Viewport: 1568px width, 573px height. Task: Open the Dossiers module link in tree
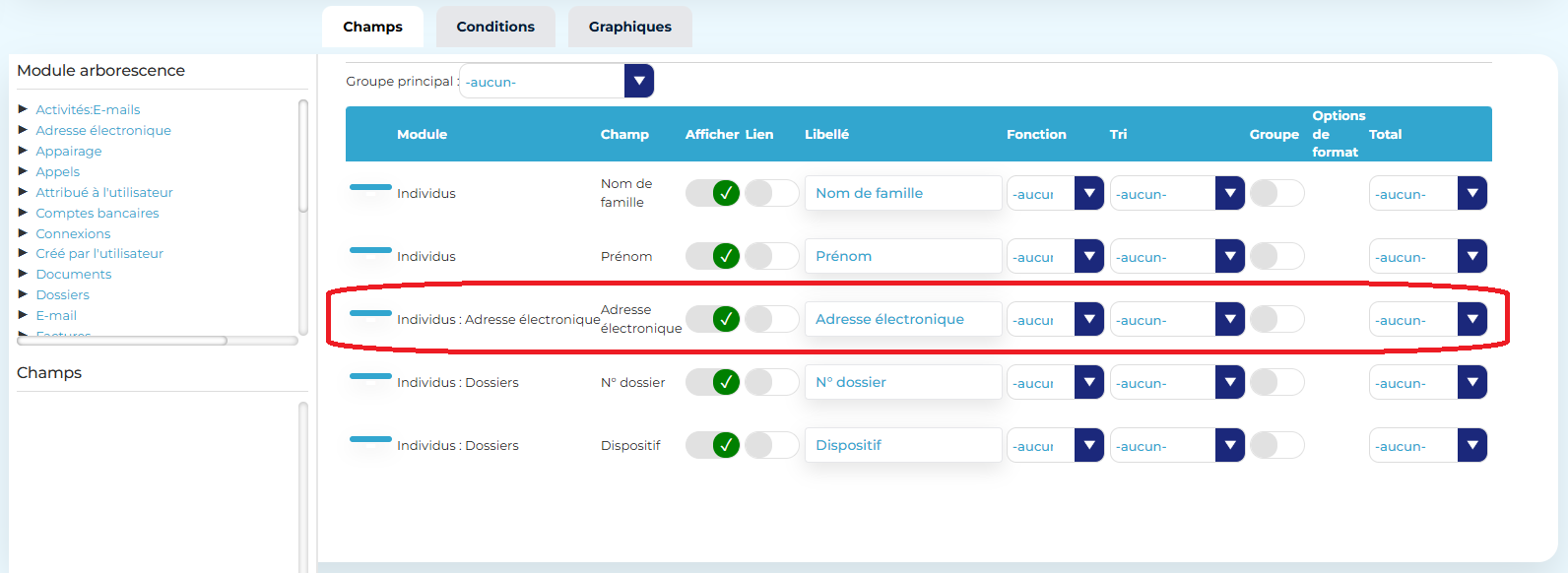click(62, 294)
